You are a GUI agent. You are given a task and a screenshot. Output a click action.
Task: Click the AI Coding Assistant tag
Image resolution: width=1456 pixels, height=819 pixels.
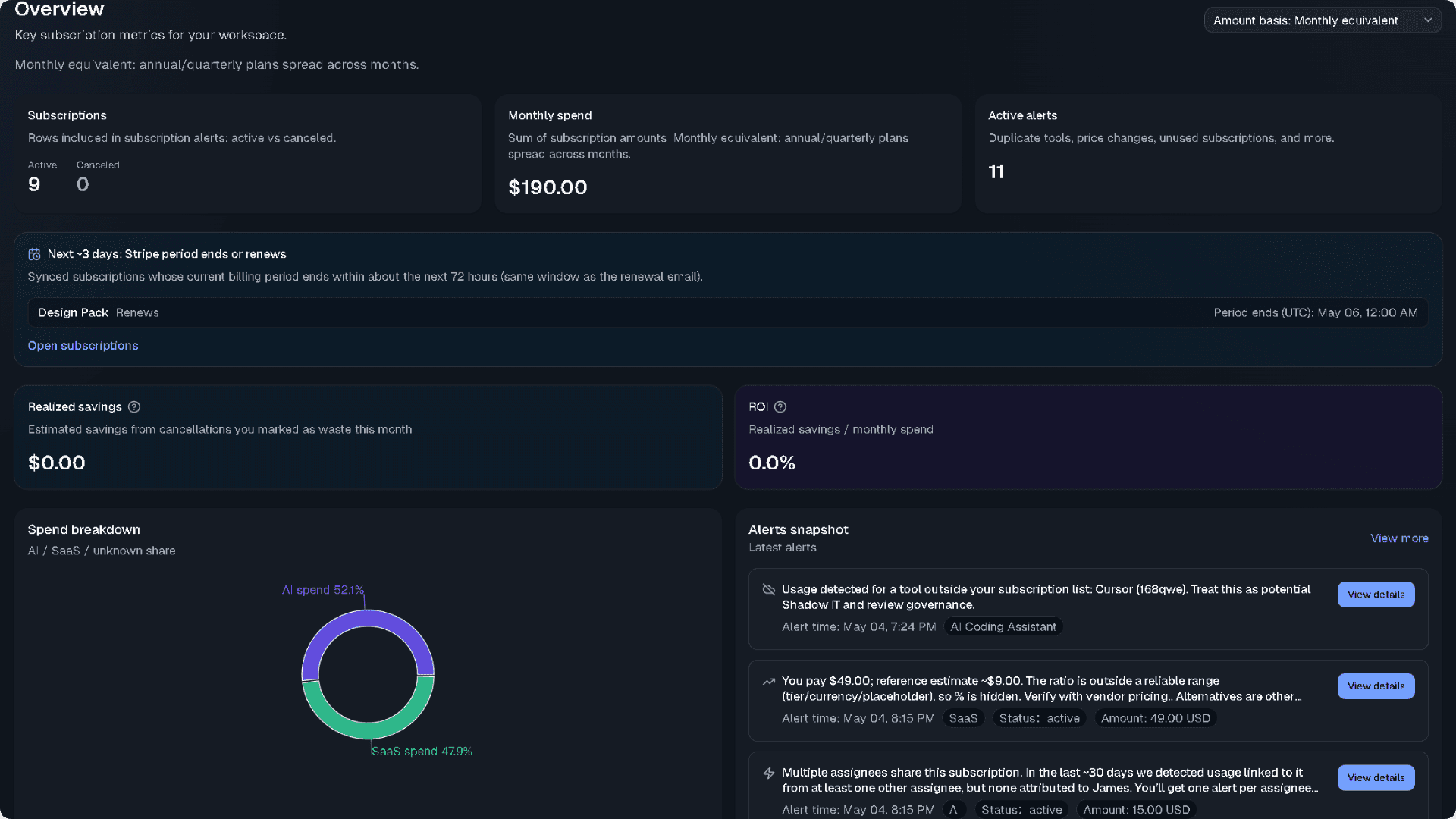1003,627
